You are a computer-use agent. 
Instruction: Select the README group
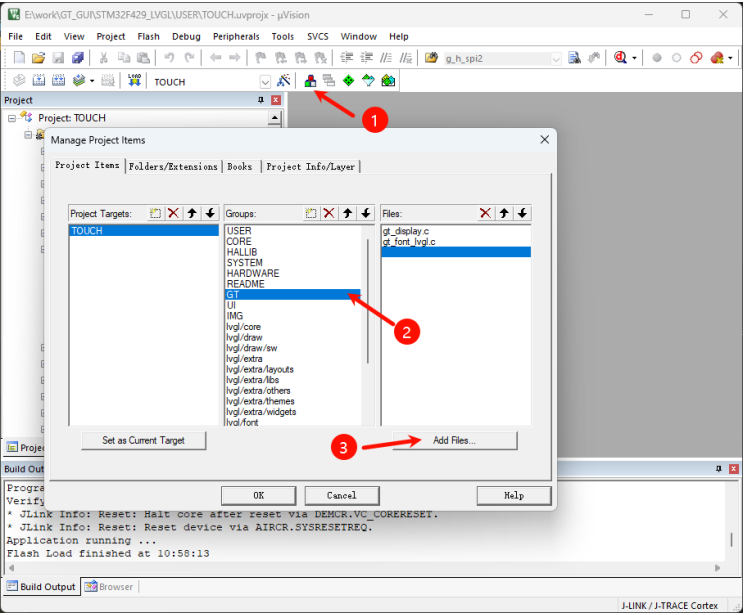point(293,284)
